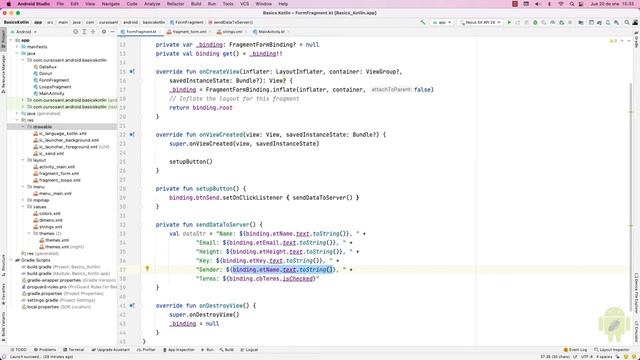Click the Sync Project with Gradle icon
Viewport: 640px width, 360px height.
(x=599, y=22)
